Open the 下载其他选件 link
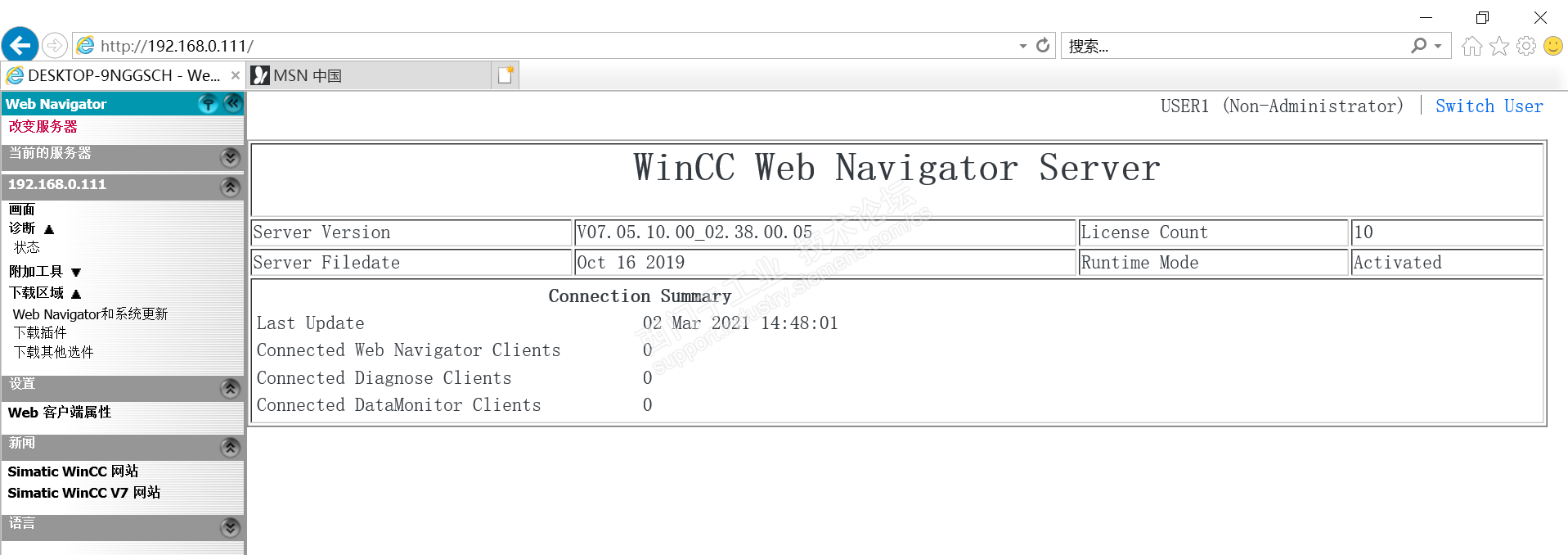 (x=53, y=352)
